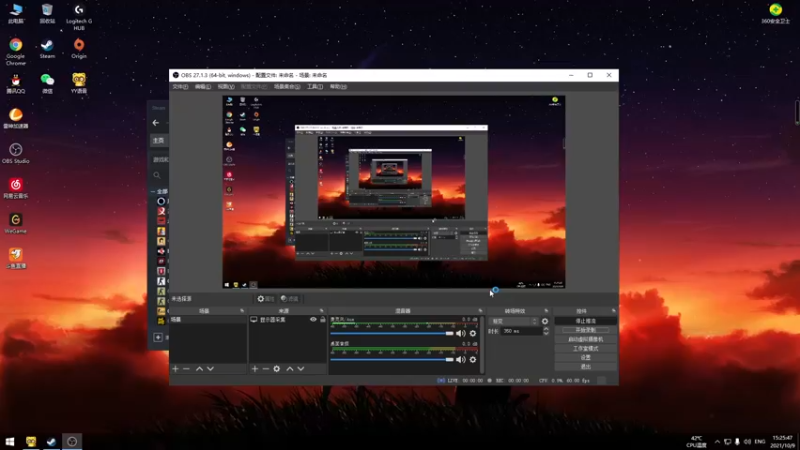The image size is (800, 450).
Task: Open the 工具(T) menu
Action: 315,87
